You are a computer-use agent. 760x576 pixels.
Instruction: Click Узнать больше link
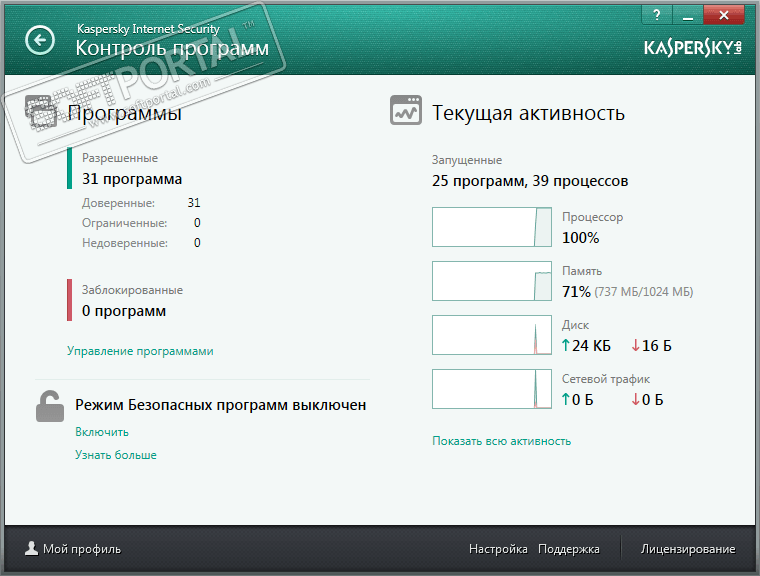(x=116, y=455)
